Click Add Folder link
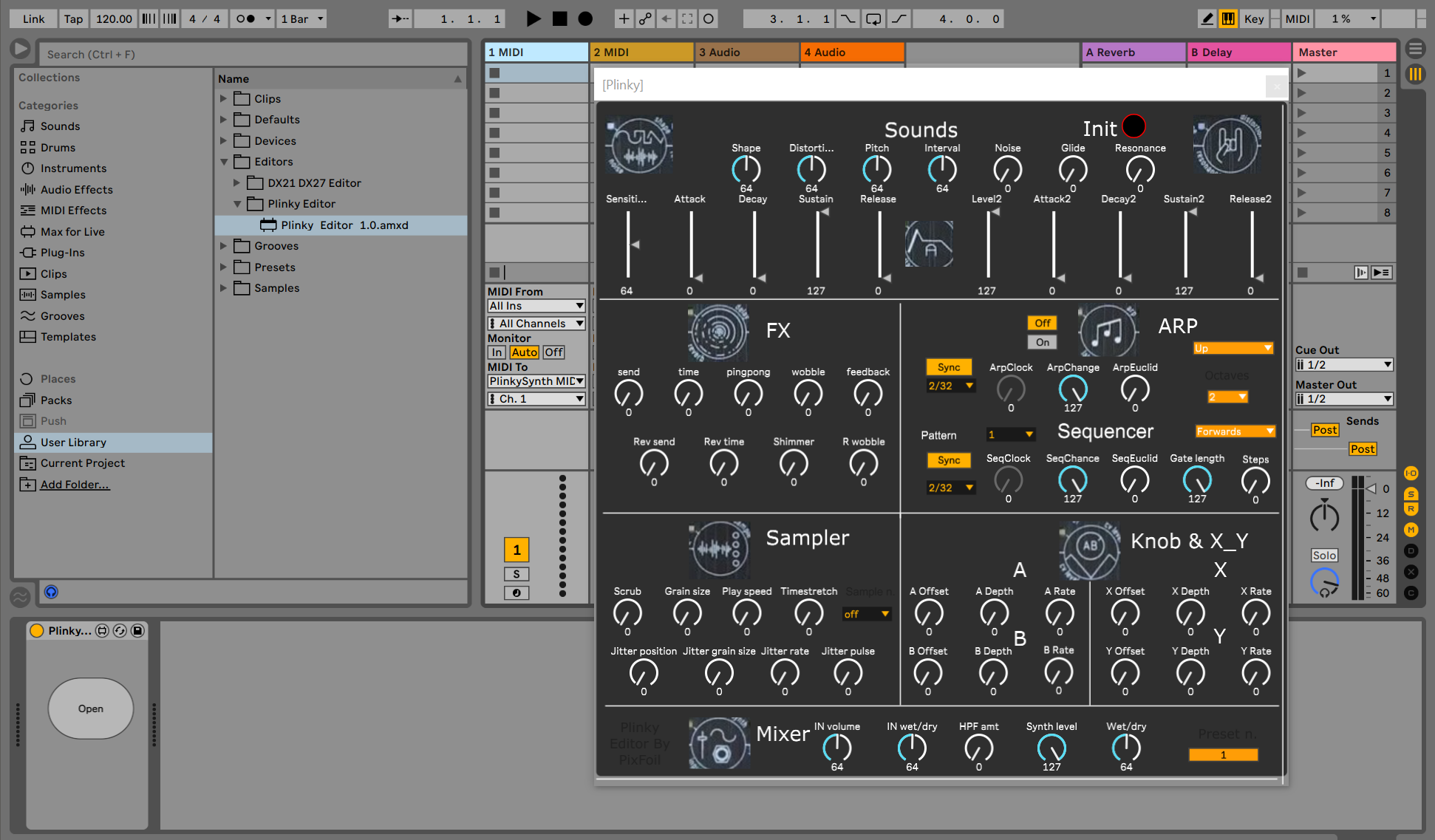 point(75,485)
